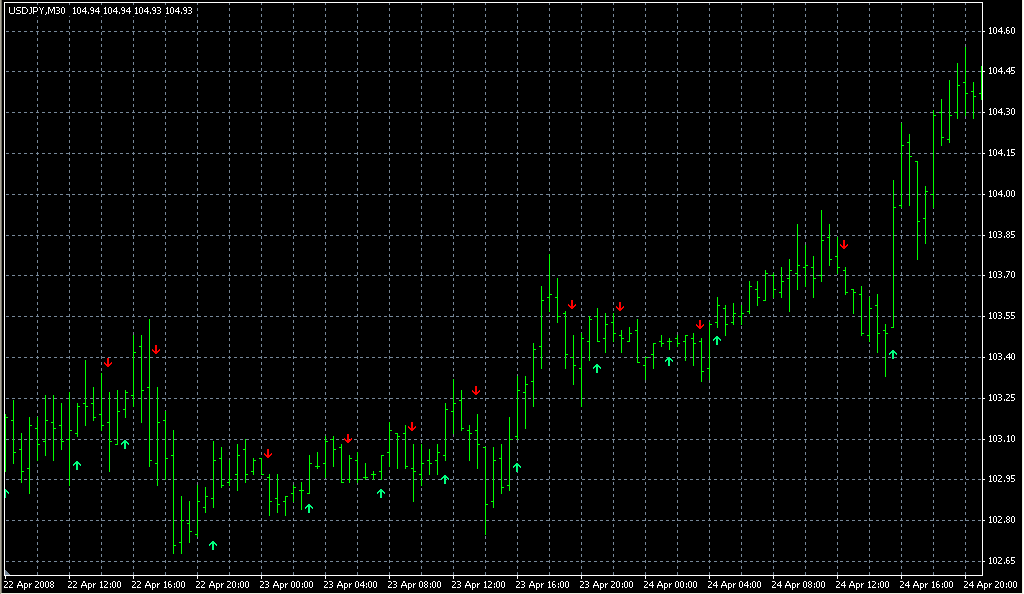Click the 22 Apr 20:00 time label

(x=221, y=584)
